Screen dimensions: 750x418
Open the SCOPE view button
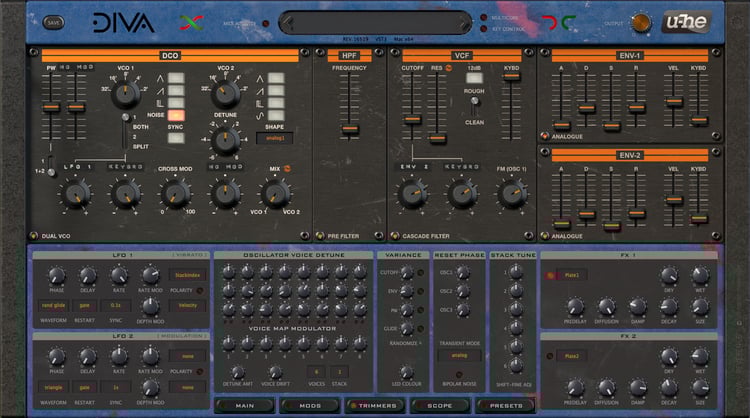pyautogui.click(x=440, y=406)
